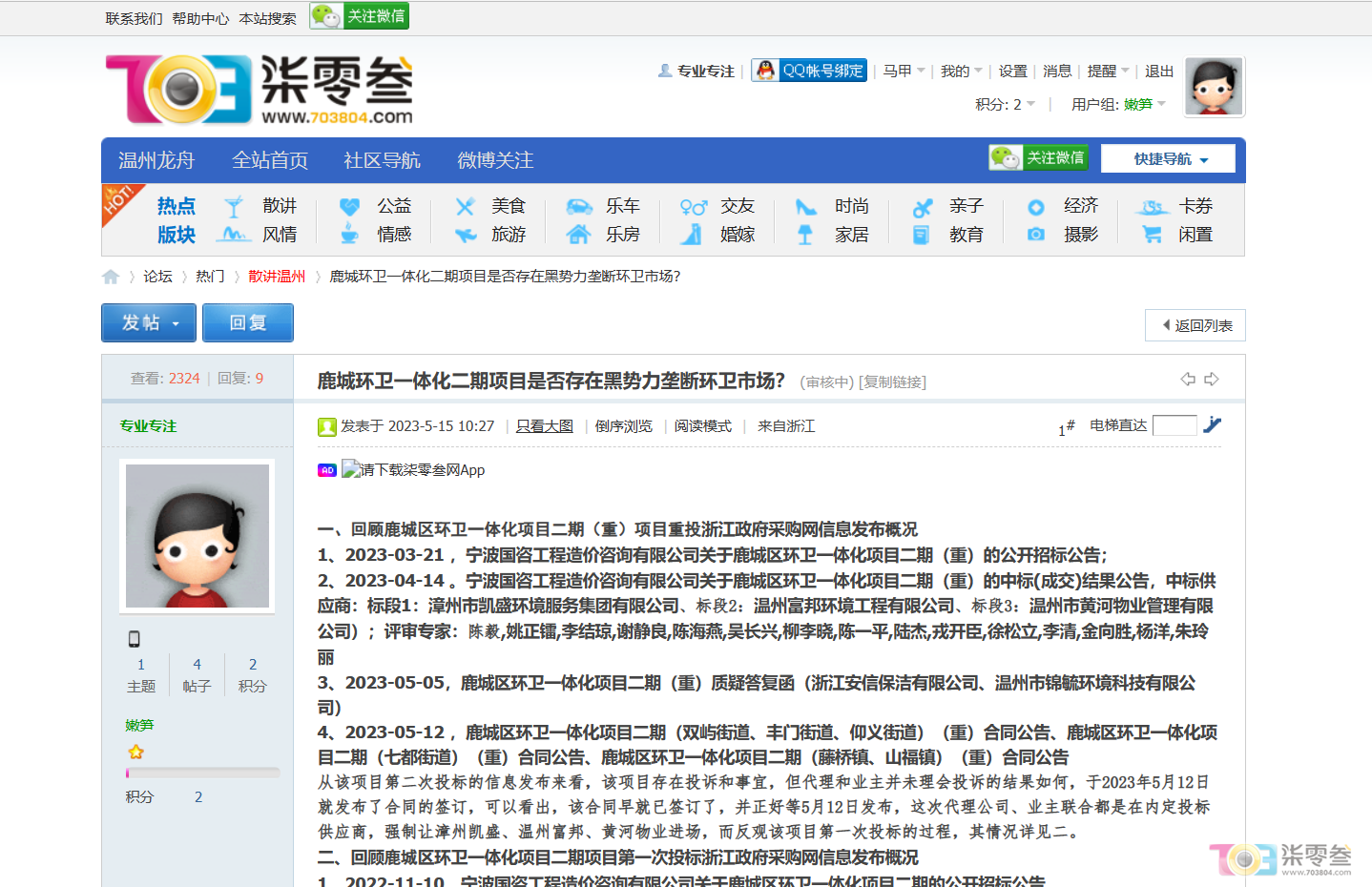Click the 家居 lamp icon
The image size is (1372, 887).
(x=806, y=235)
